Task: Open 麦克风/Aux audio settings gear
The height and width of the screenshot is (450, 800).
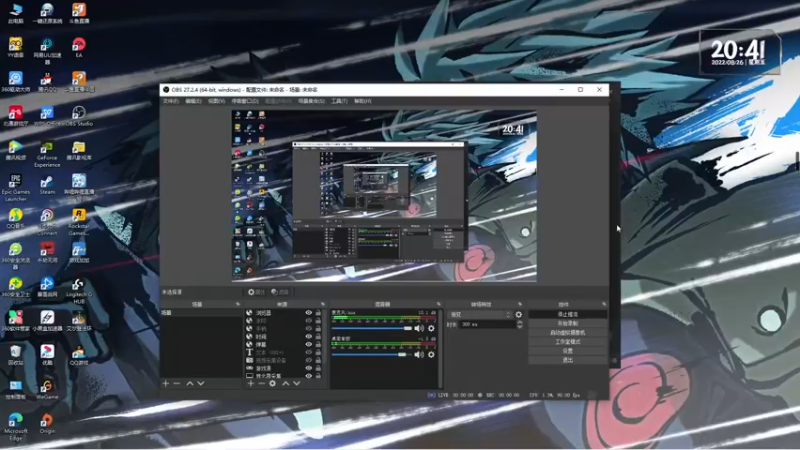Action: pos(431,328)
